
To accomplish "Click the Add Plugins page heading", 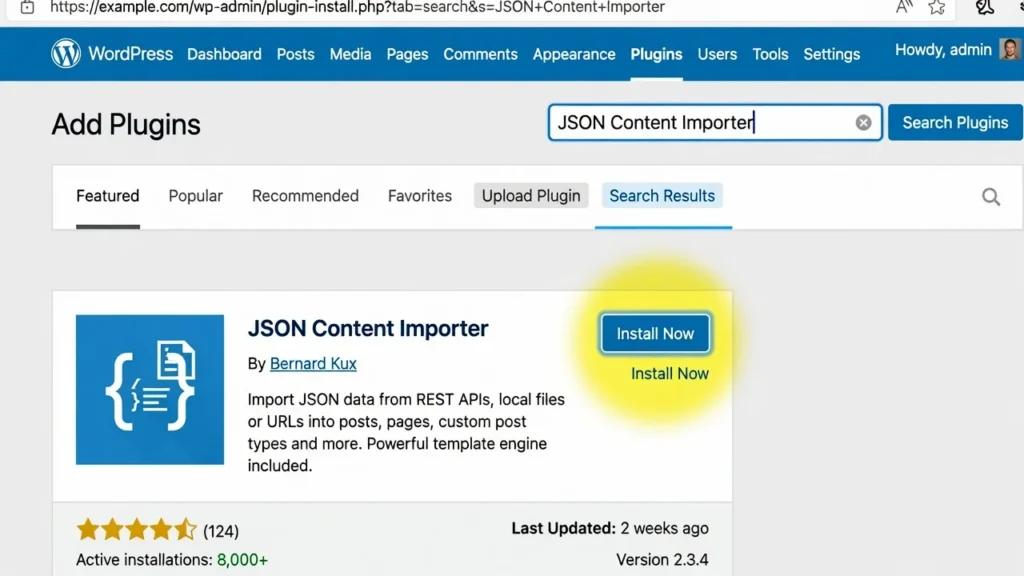I will [x=126, y=124].
